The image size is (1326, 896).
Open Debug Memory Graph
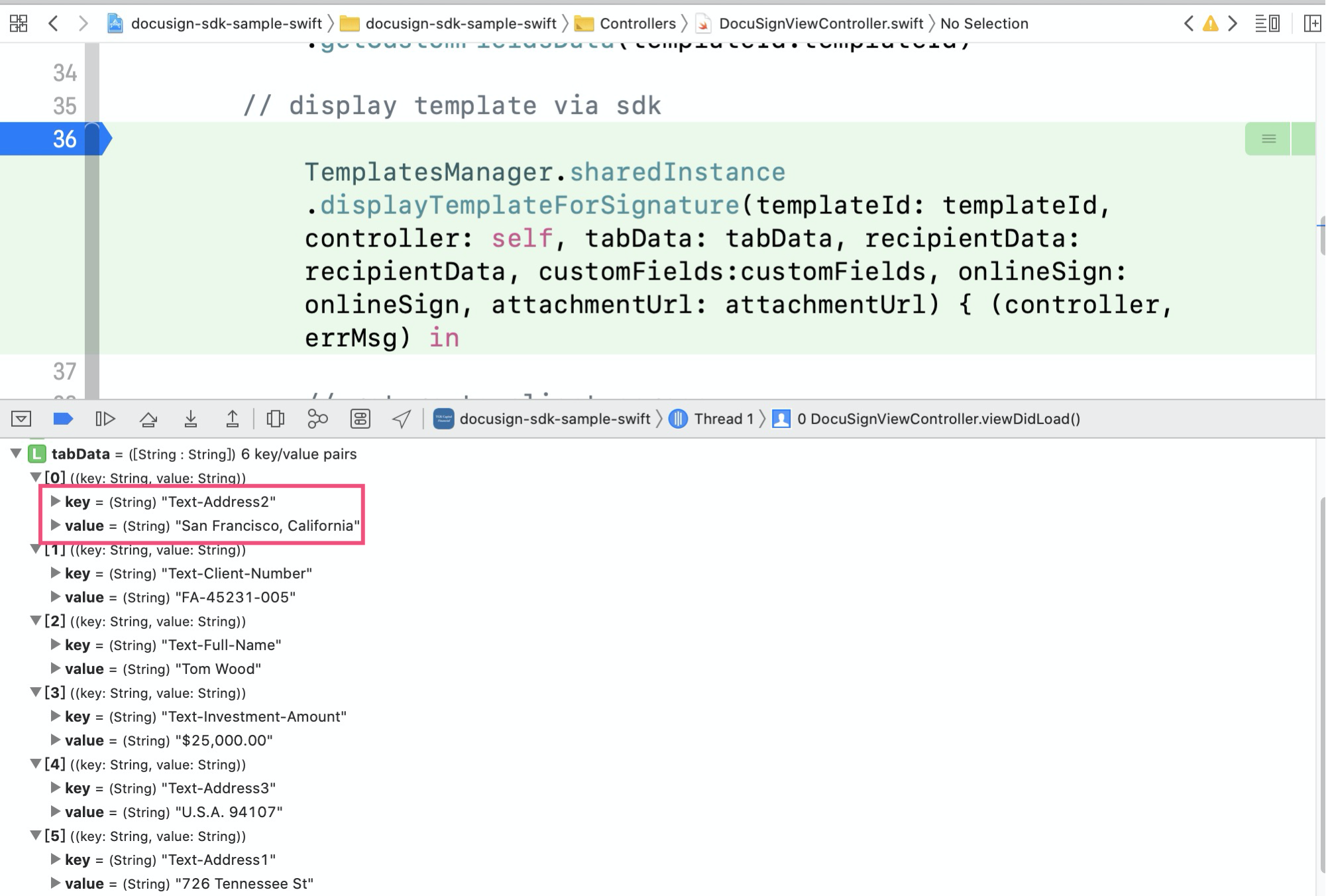[x=317, y=419]
